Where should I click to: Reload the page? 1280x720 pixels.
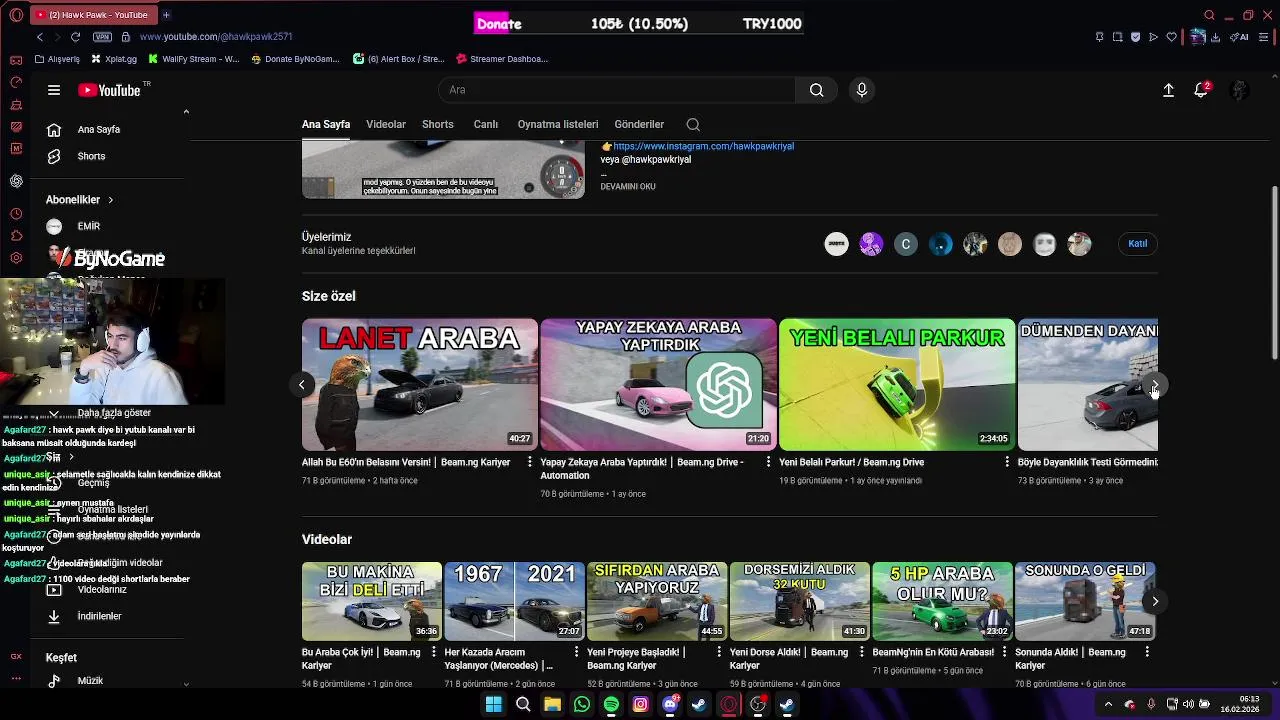(x=75, y=37)
